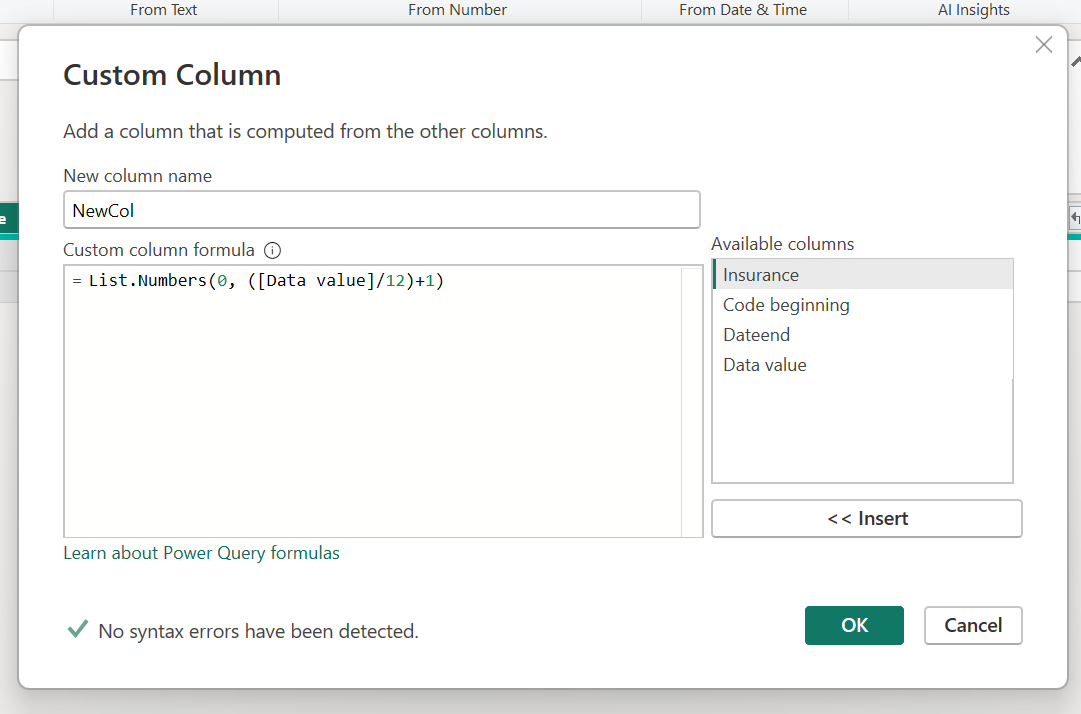1081x714 pixels.
Task: Cancel the custom column dialog
Action: click(973, 625)
